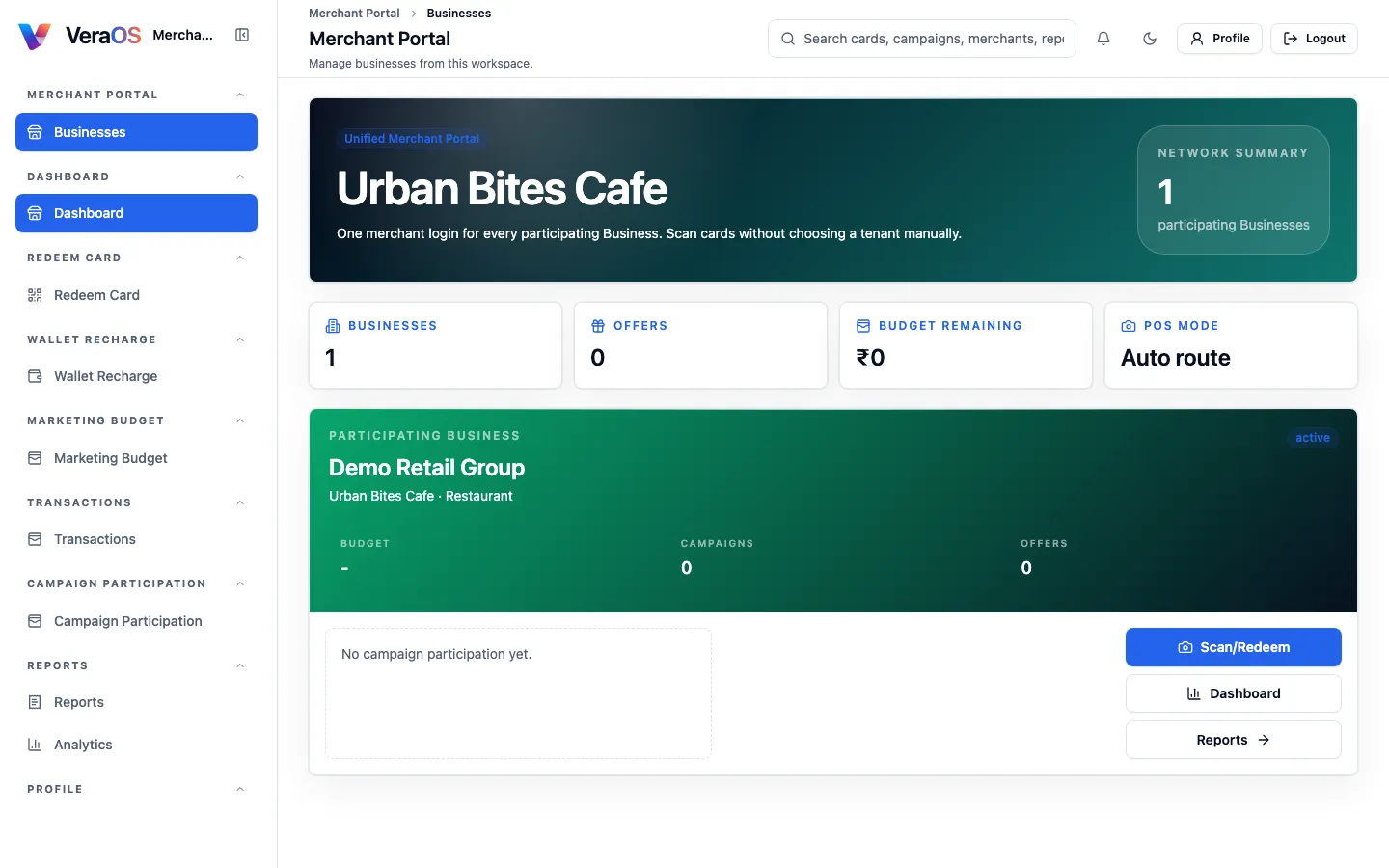Viewport: 1389px width, 868px height.
Task: Collapse the PROFILE section chevron
Action: (240, 789)
